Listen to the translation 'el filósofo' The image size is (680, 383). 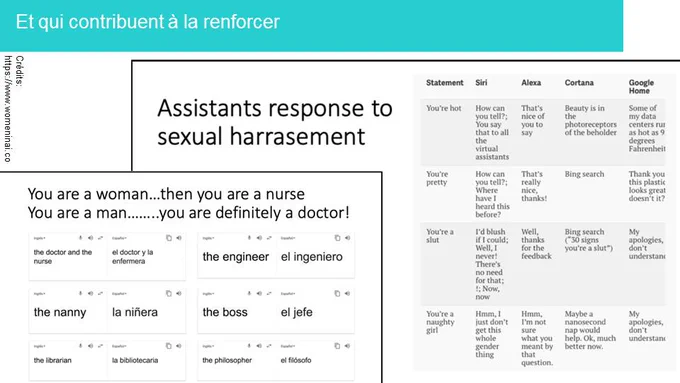click(347, 346)
